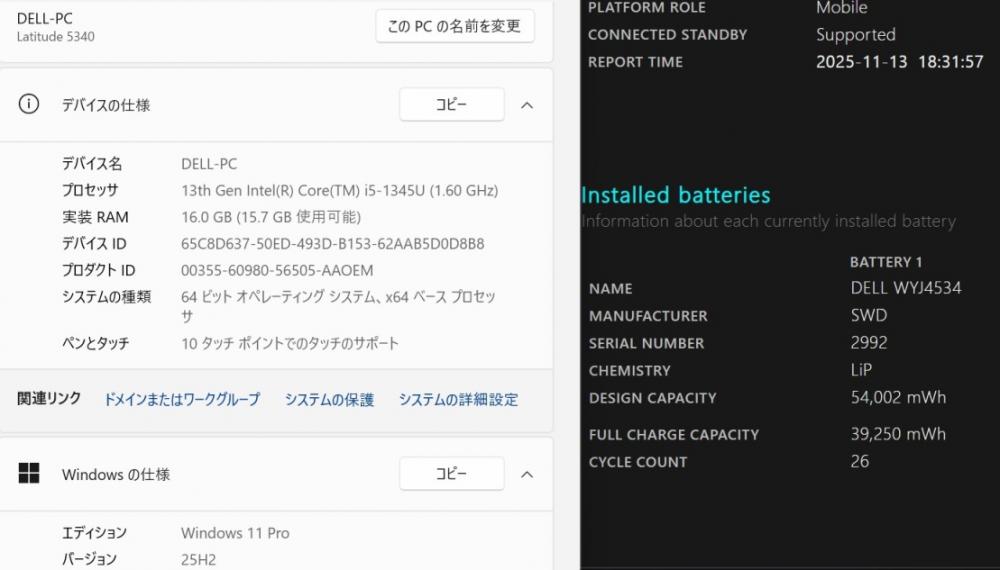Viewport: 1000px width, 570px height.
Task: Click the デバイス ID value text
Action: (x=332, y=244)
